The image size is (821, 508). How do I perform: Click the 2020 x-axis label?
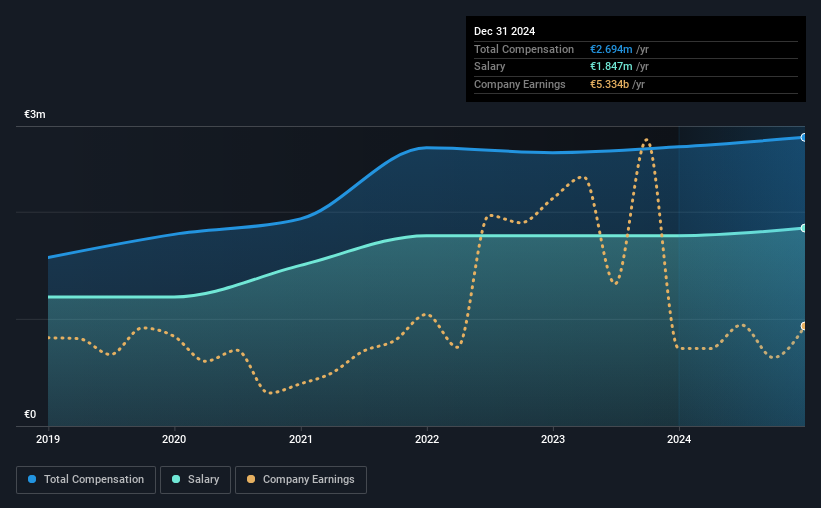click(x=174, y=439)
